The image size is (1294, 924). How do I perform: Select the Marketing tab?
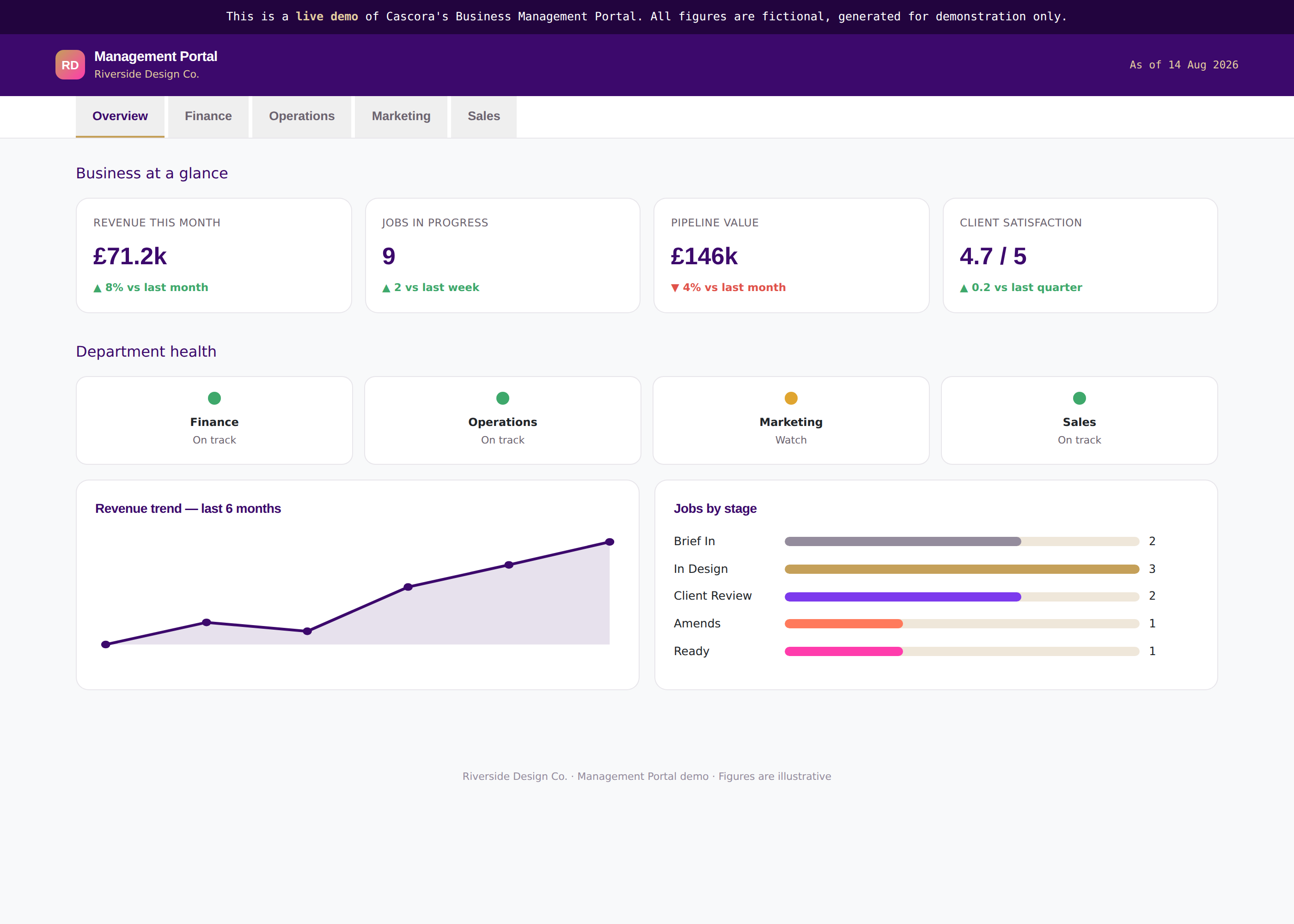pos(401,116)
